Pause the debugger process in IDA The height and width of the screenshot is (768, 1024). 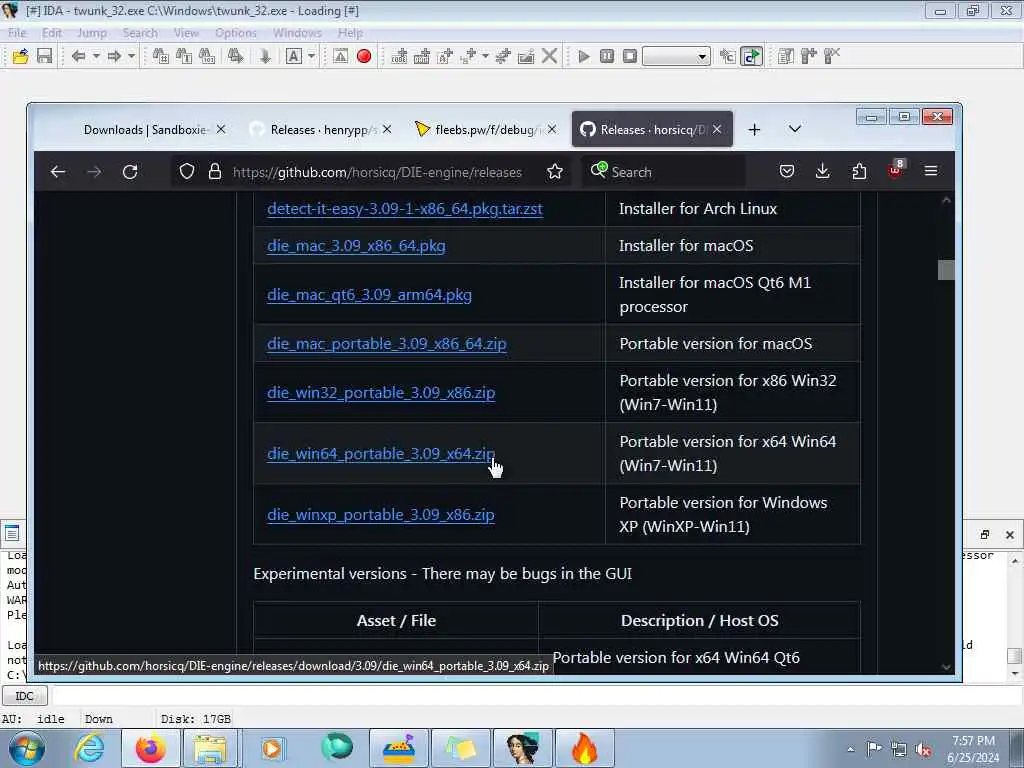pyautogui.click(x=607, y=56)
